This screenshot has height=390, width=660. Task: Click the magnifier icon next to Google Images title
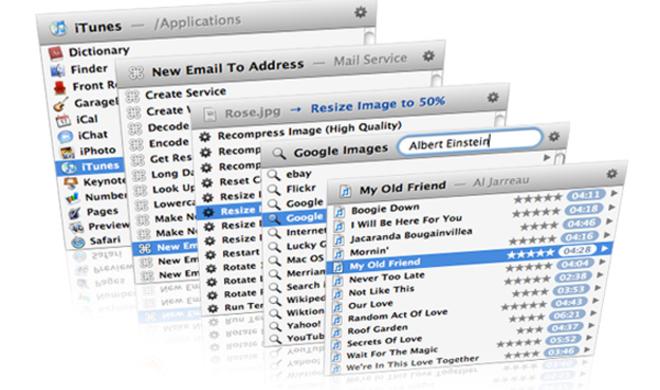279,154
